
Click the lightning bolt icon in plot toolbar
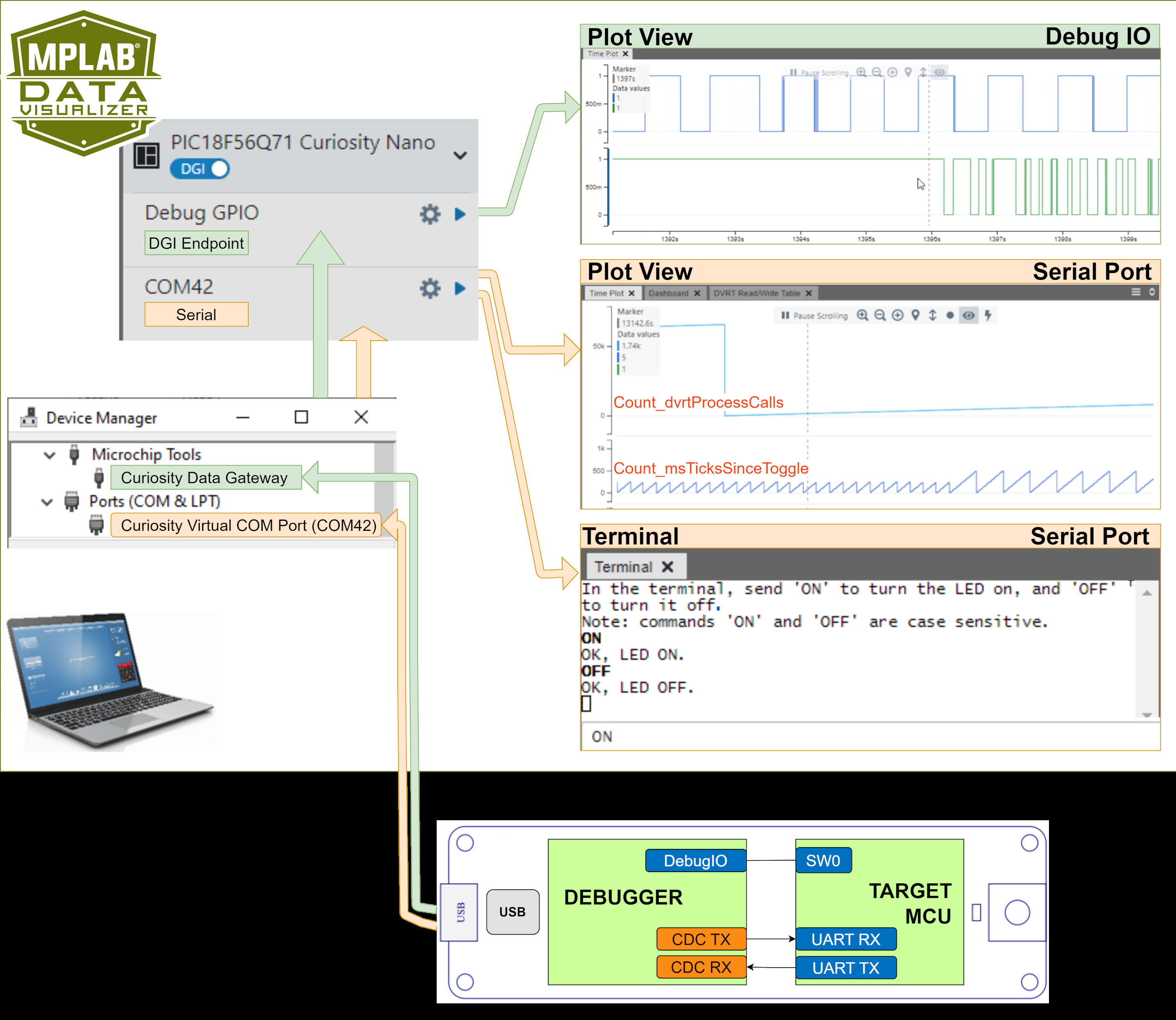coord(988,315)
